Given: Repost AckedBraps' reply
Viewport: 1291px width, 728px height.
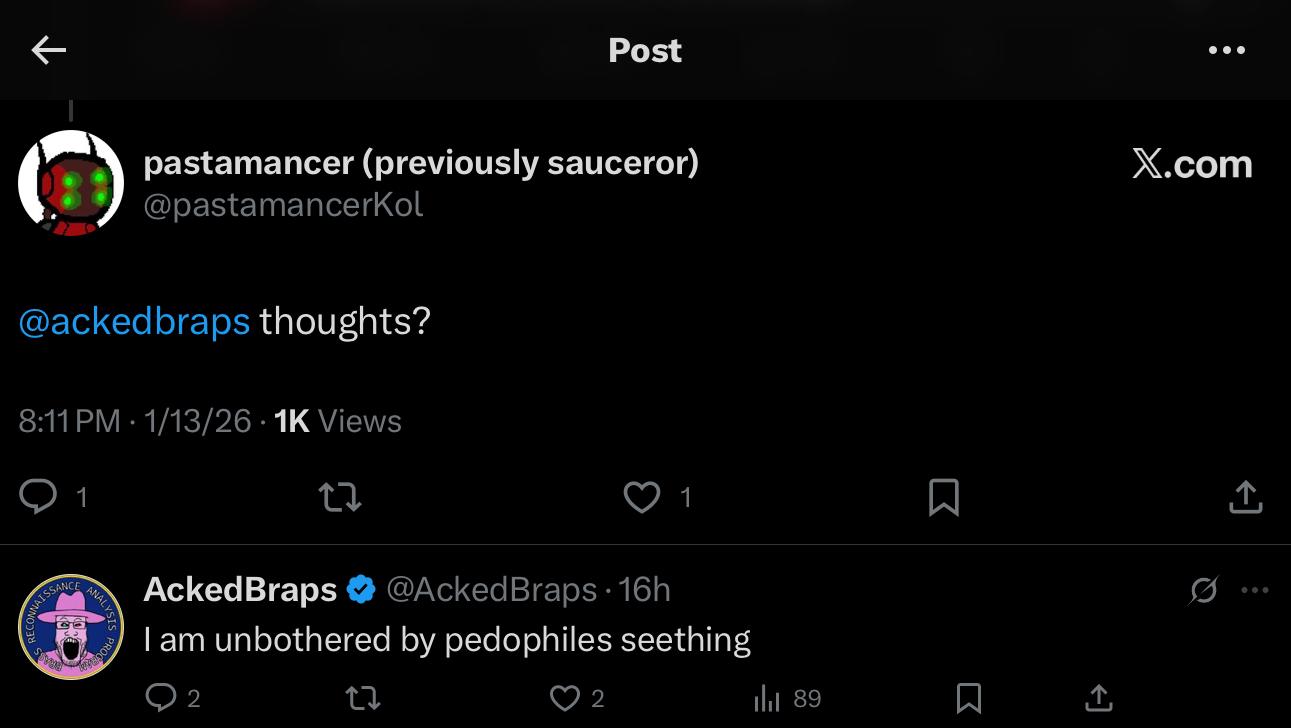Looking at the screenshot, I should click(x=362, y=697).
